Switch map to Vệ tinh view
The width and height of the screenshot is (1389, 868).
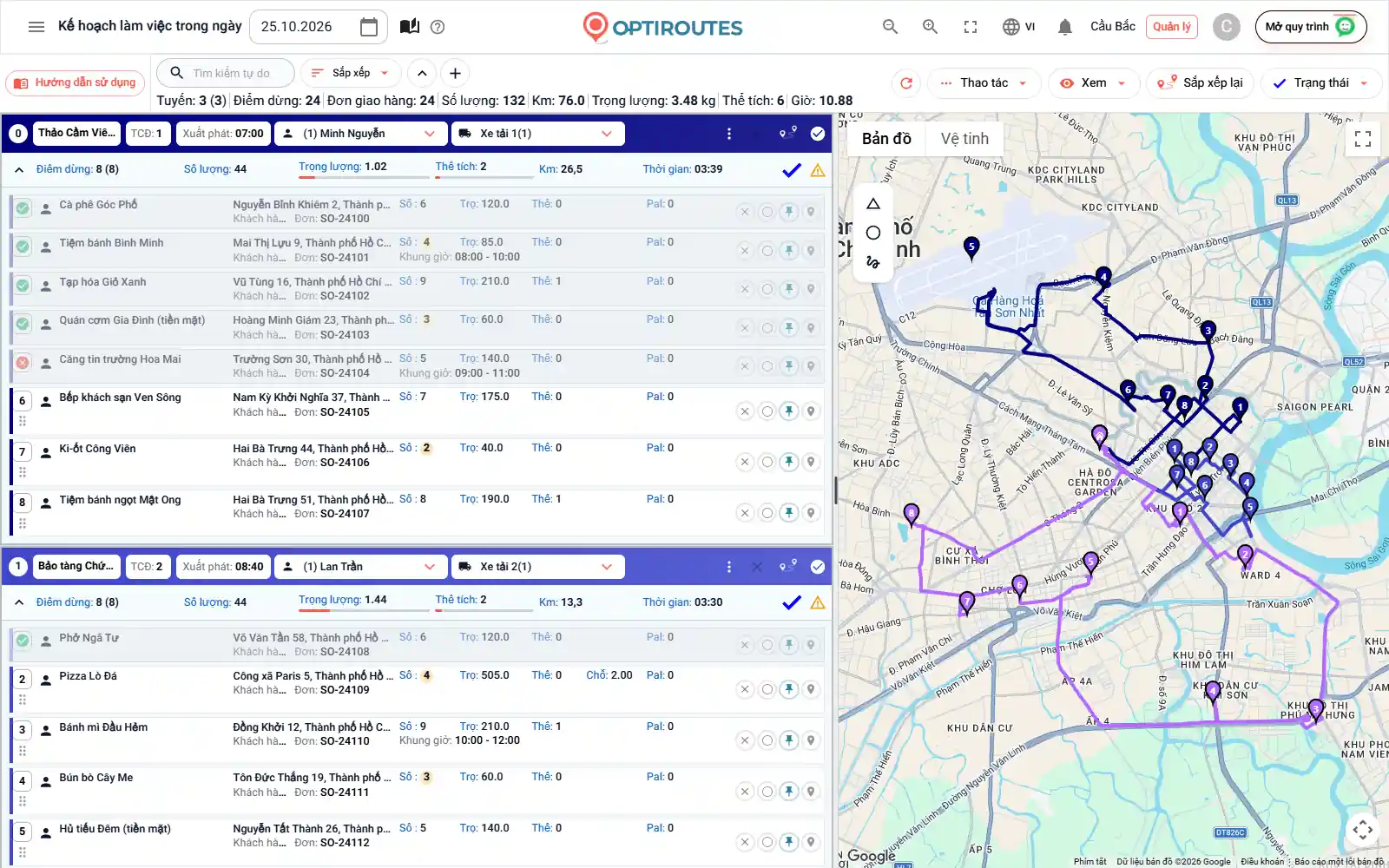click(x=964, y=139)
